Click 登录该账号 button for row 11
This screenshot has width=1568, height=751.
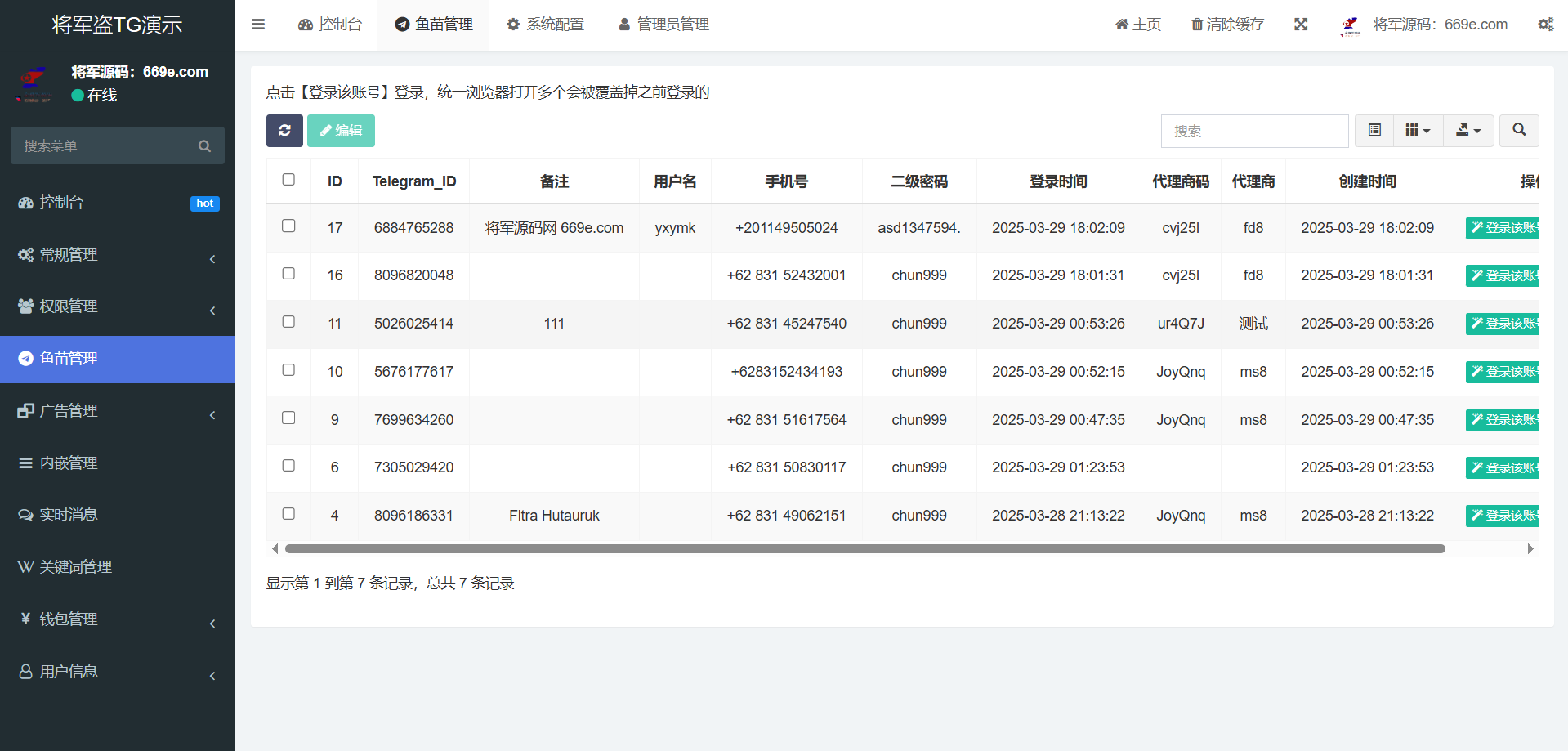coord(1503,324)
